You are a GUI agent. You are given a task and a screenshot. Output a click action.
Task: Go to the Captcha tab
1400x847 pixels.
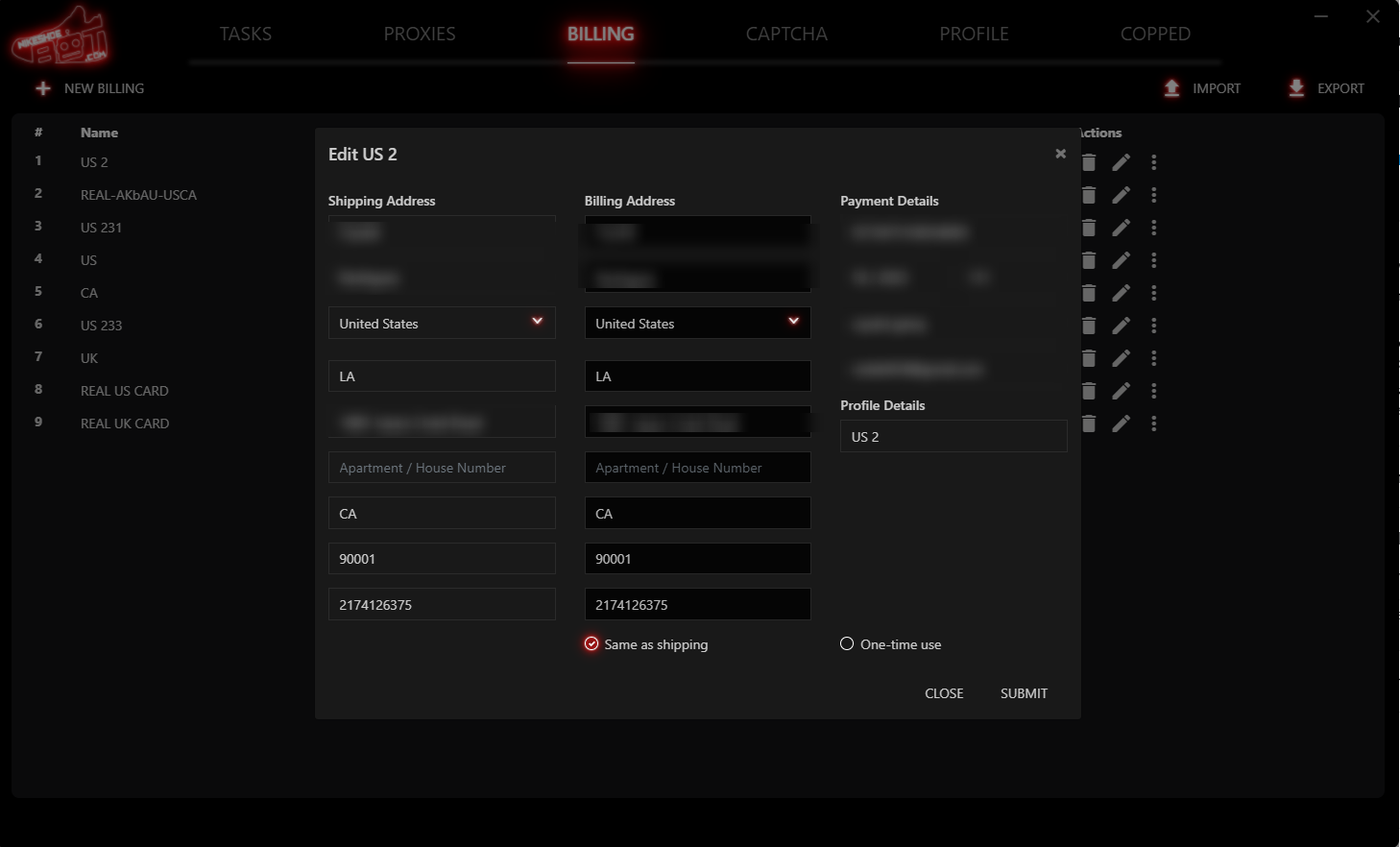click(x=786, y=34)
